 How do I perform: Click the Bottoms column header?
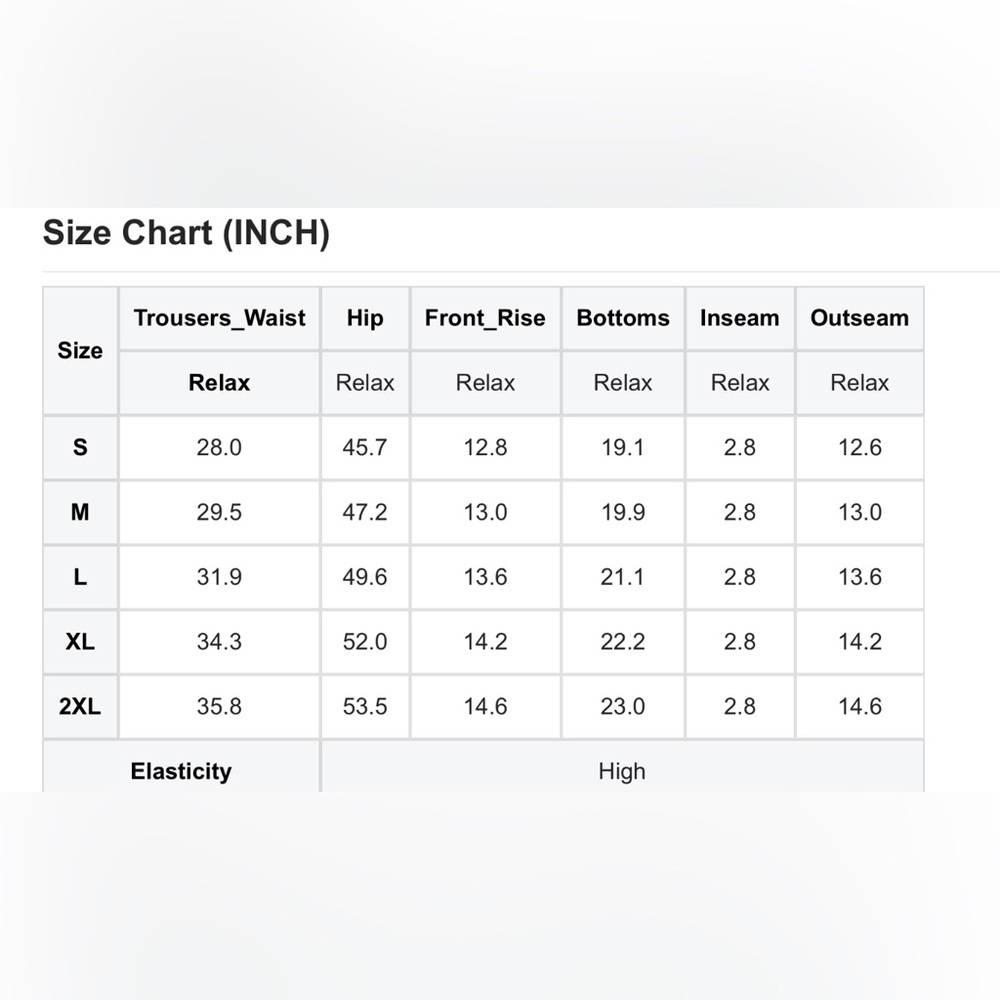click(x=623, y=318)
